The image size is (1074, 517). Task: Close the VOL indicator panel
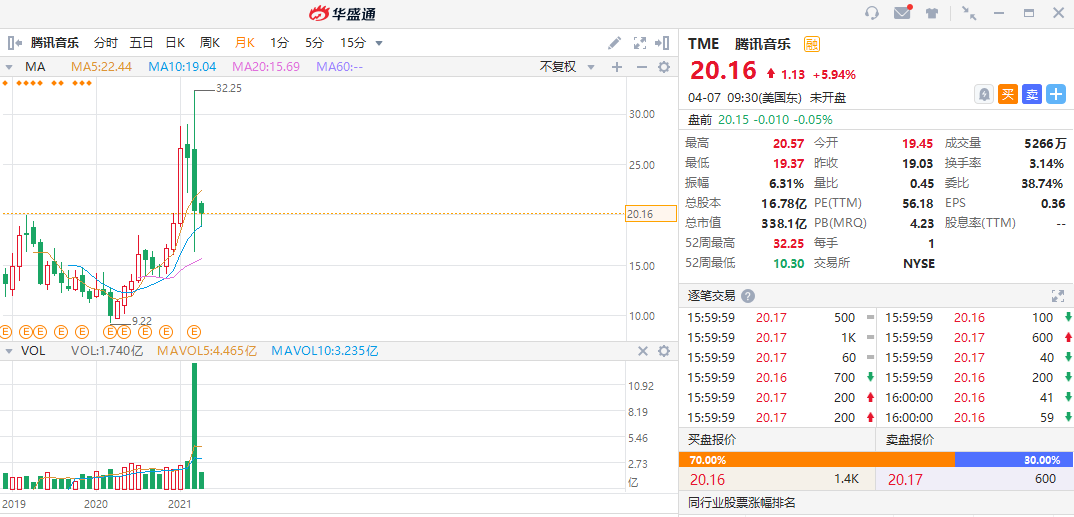pos(643,351)
